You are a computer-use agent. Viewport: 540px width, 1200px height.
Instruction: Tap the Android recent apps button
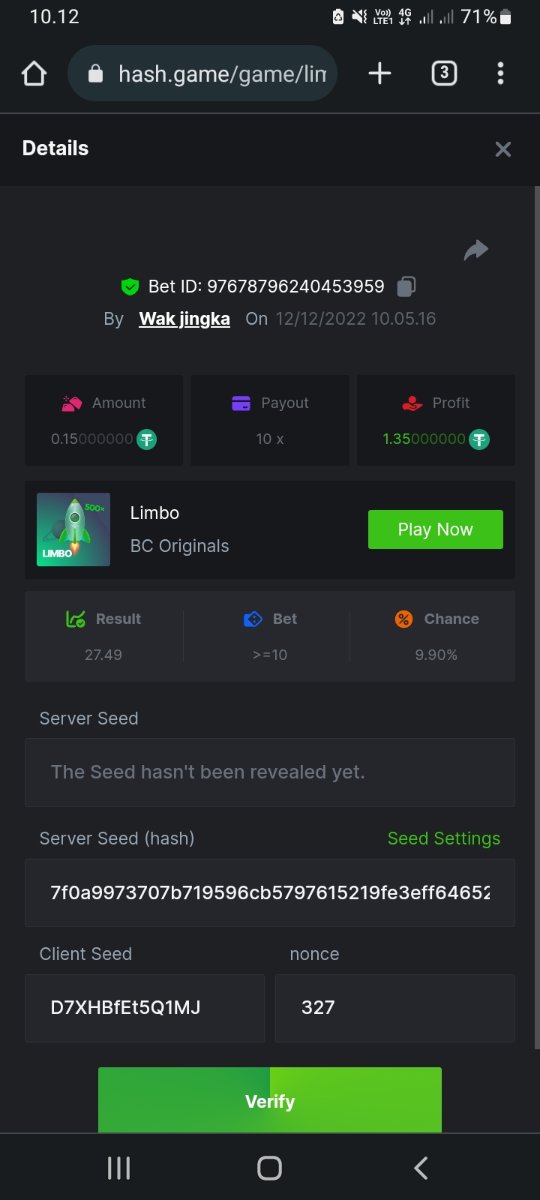click(x=119, y=1168)
